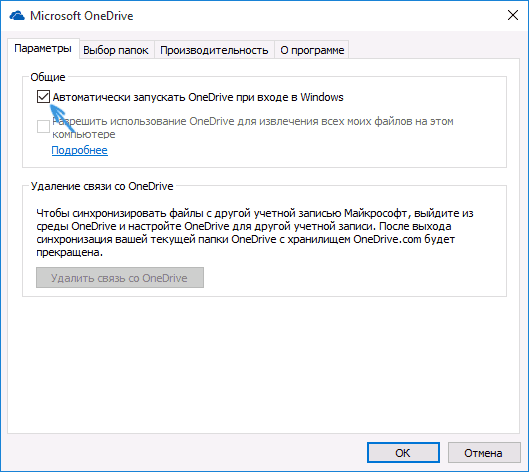Screen dimensions: 529x472
Task: Uncheck Автоматически запускать OneDrive при входе
Action: pyautogui.click(x=44, y=97)
